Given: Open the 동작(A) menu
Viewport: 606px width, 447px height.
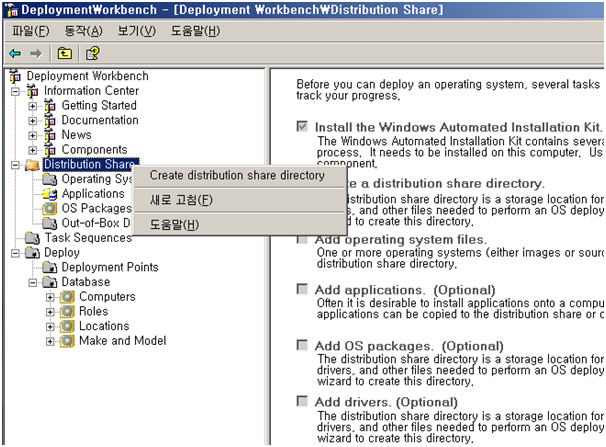Looking at the screenshot, I should tap(83, 31).
